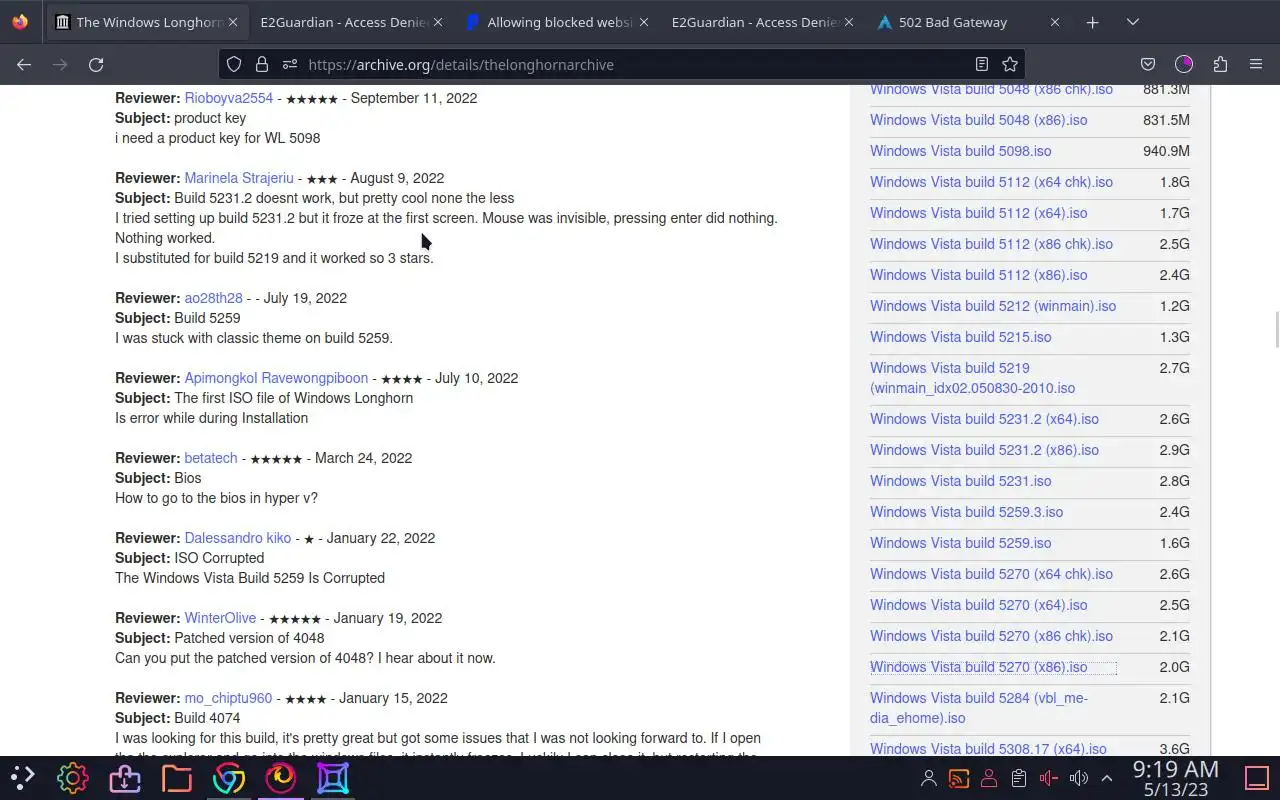Close the Windows Longhorn tab

tap(233, 22)
